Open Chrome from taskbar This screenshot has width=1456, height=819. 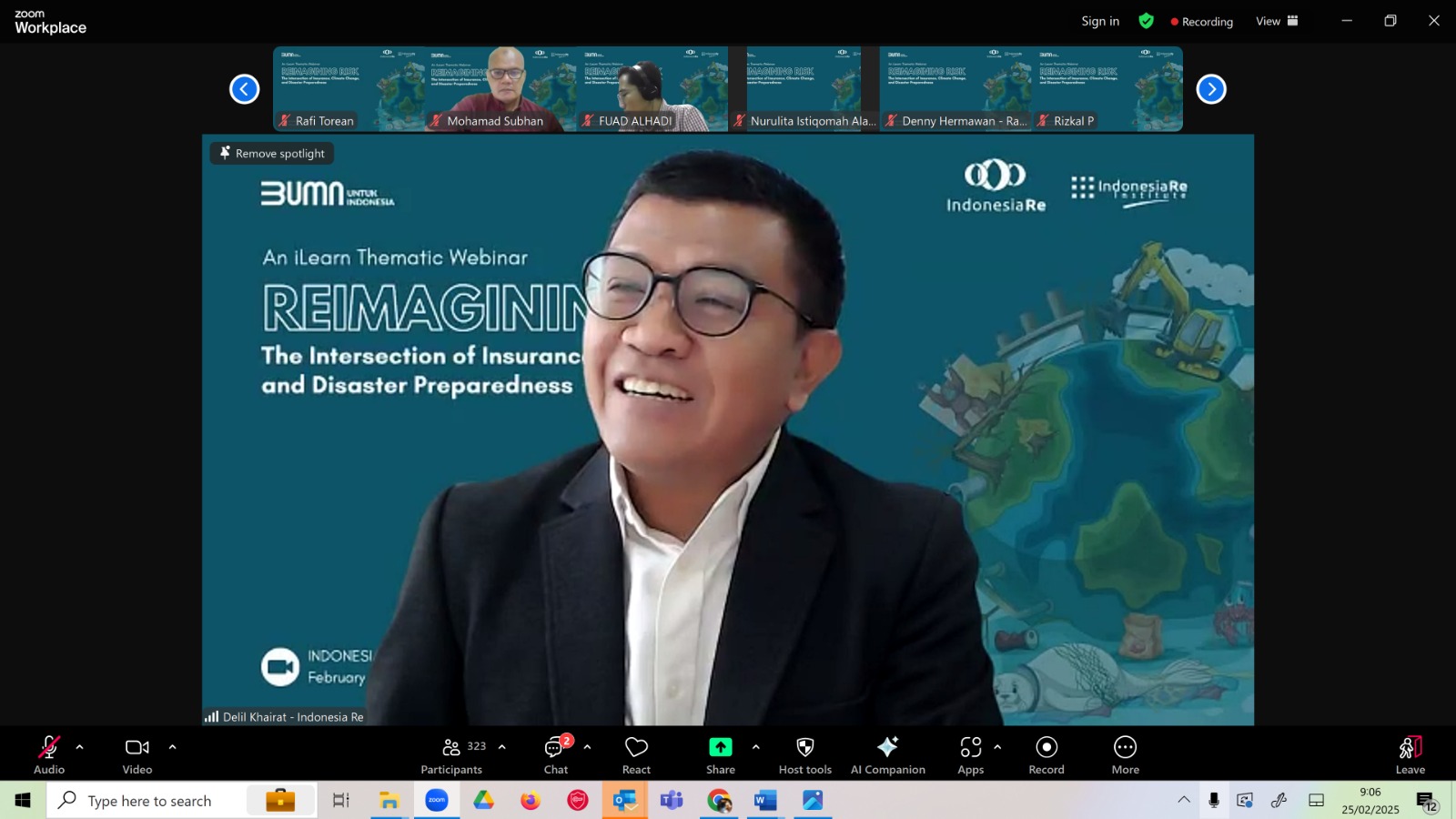pyautogui.click(x=719, y=801)
